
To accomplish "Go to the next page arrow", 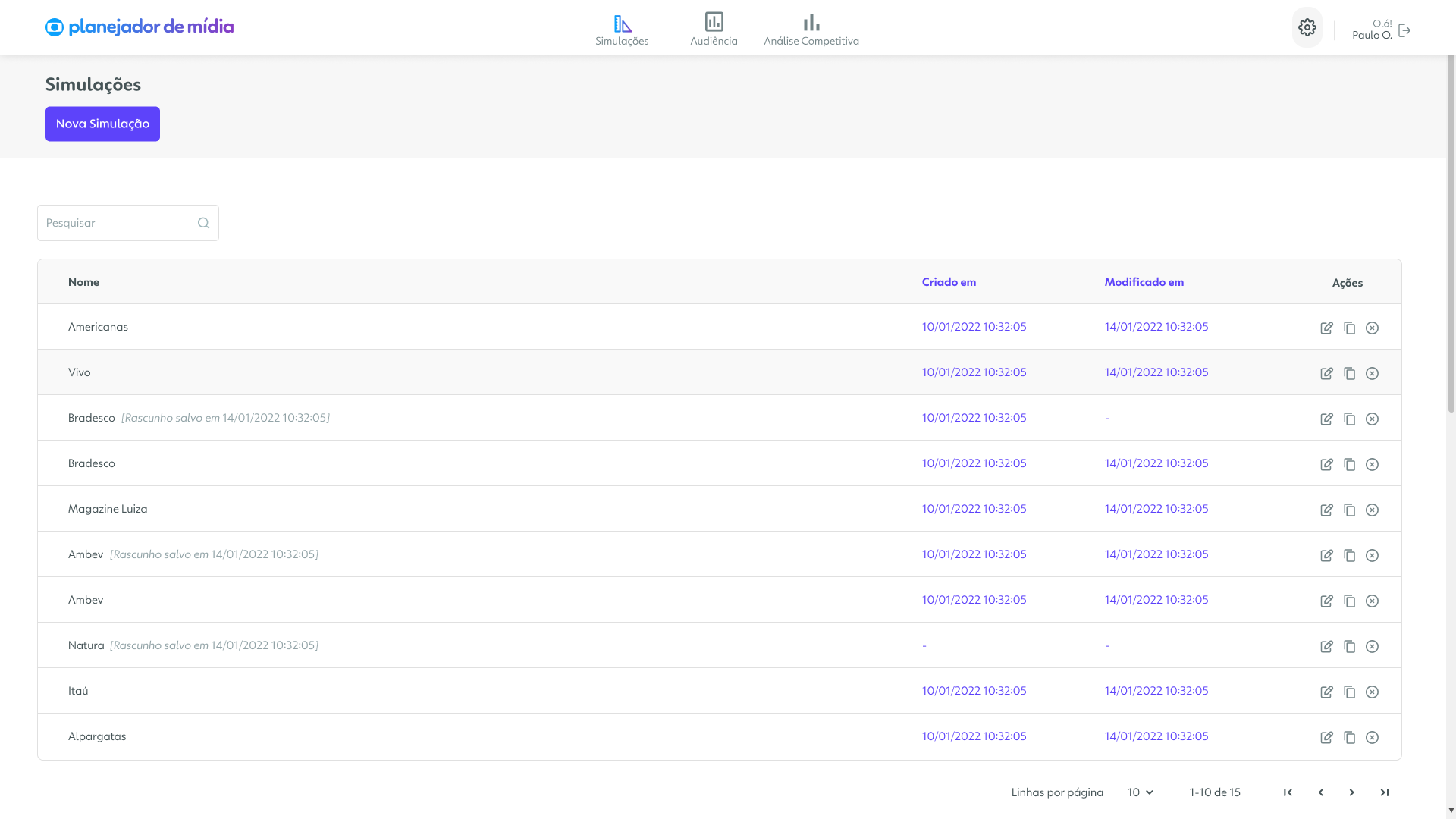I will 1351,792.
